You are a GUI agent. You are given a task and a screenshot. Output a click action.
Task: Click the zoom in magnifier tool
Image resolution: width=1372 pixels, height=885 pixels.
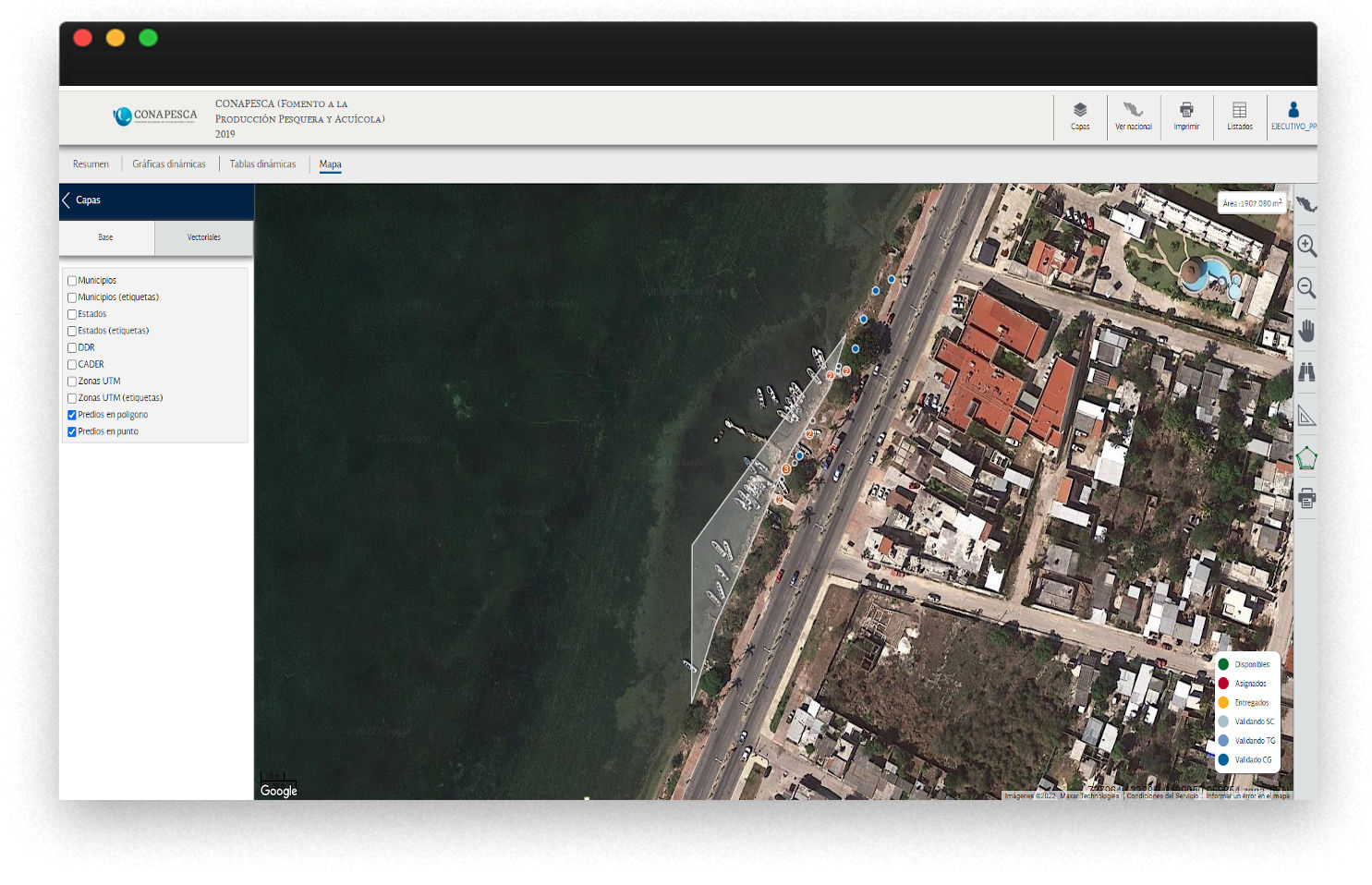(1306, 246)
